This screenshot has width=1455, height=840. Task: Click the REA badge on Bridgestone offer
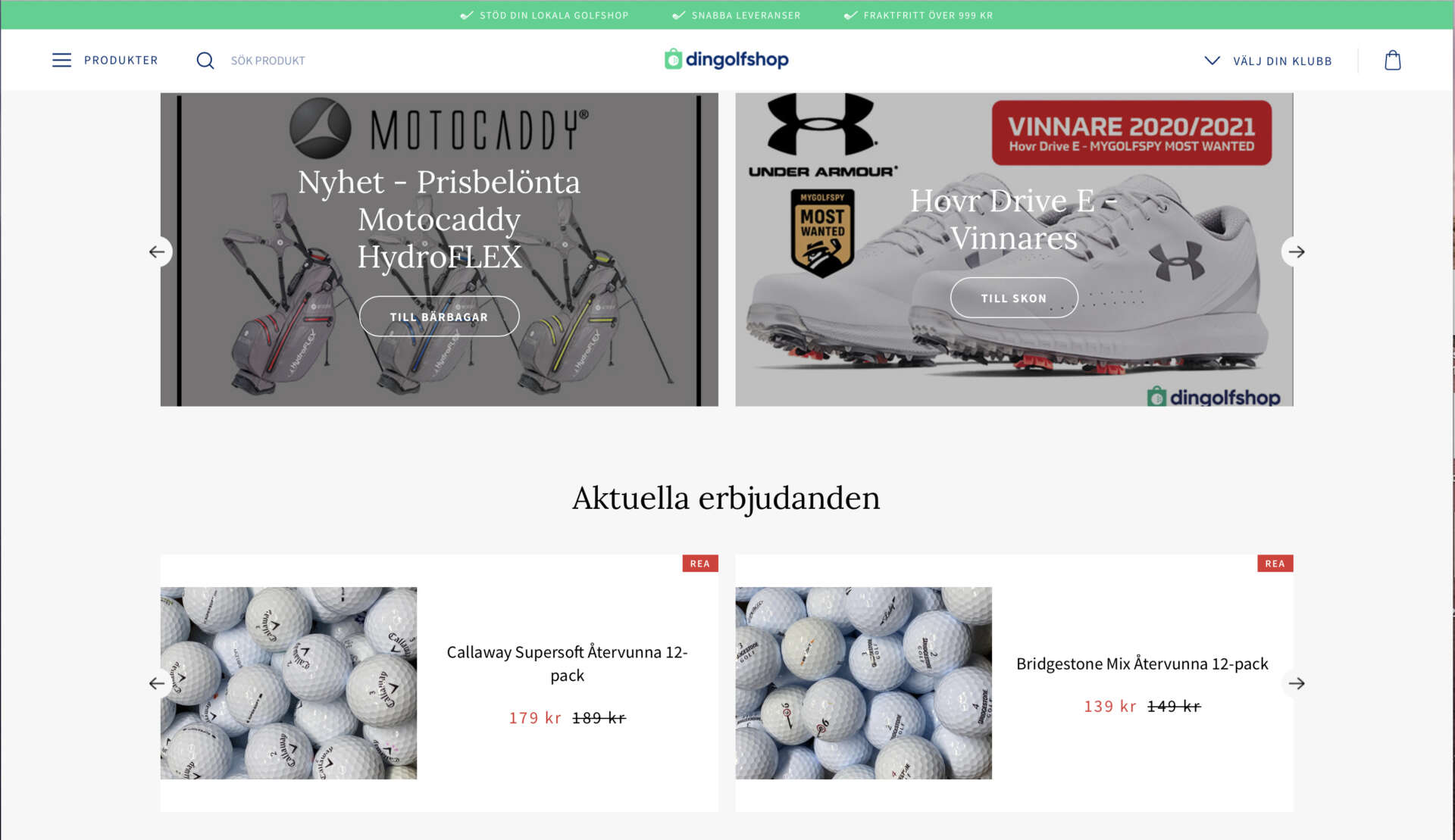point(1275,564)
